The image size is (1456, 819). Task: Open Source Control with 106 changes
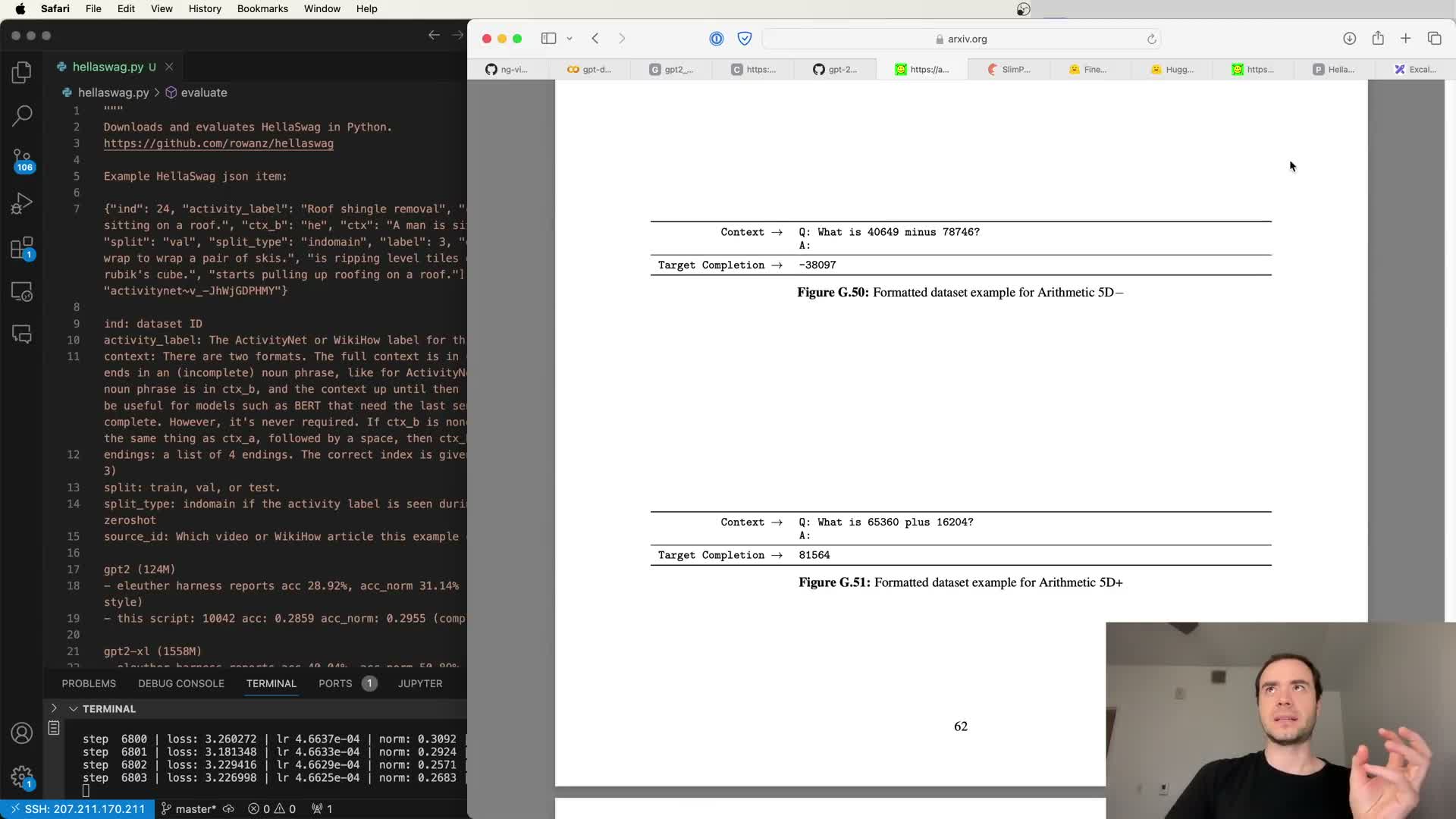coord(22,159)
